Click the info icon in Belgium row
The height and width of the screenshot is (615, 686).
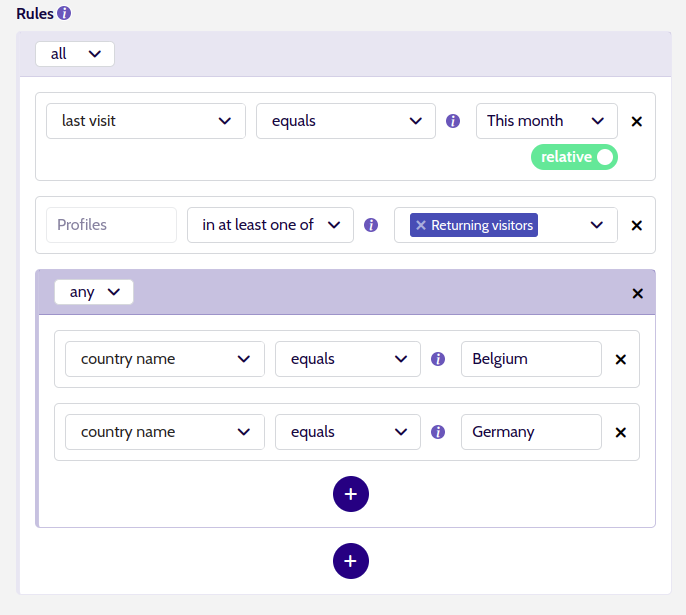point(438,359)
